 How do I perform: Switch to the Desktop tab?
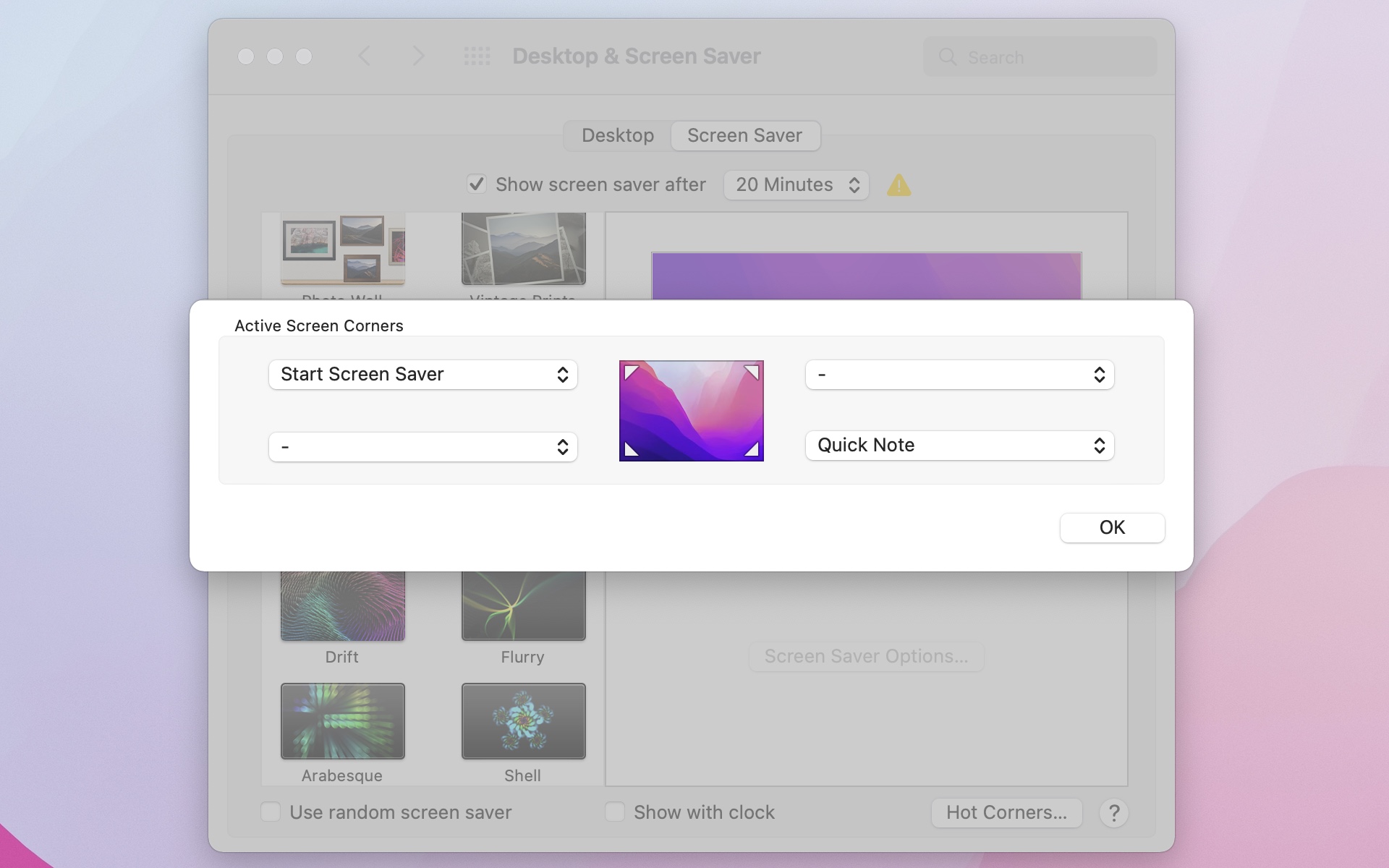click(618, 135)
